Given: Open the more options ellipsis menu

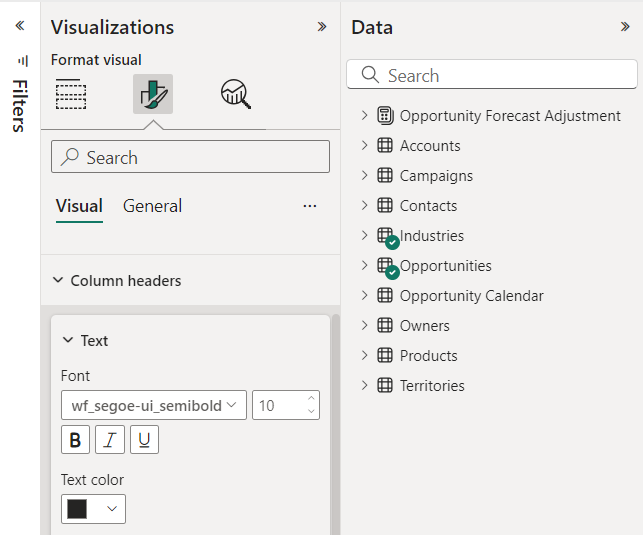Looking at the screenshot, I should point(310,206).
